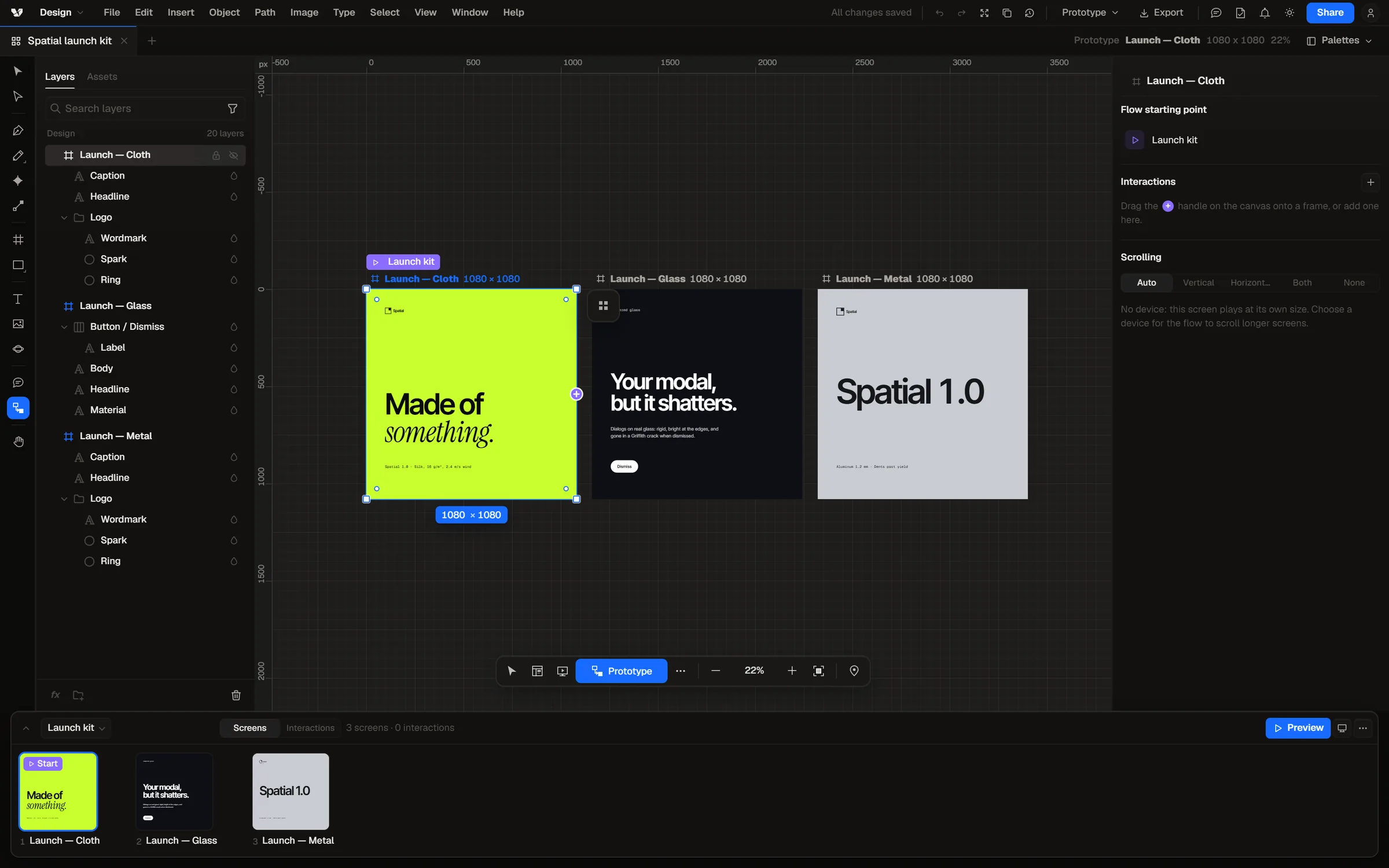1389x868 pixels.
Task: Toggle lock on Launch — Cloth layer
Action: pos(216,155)
